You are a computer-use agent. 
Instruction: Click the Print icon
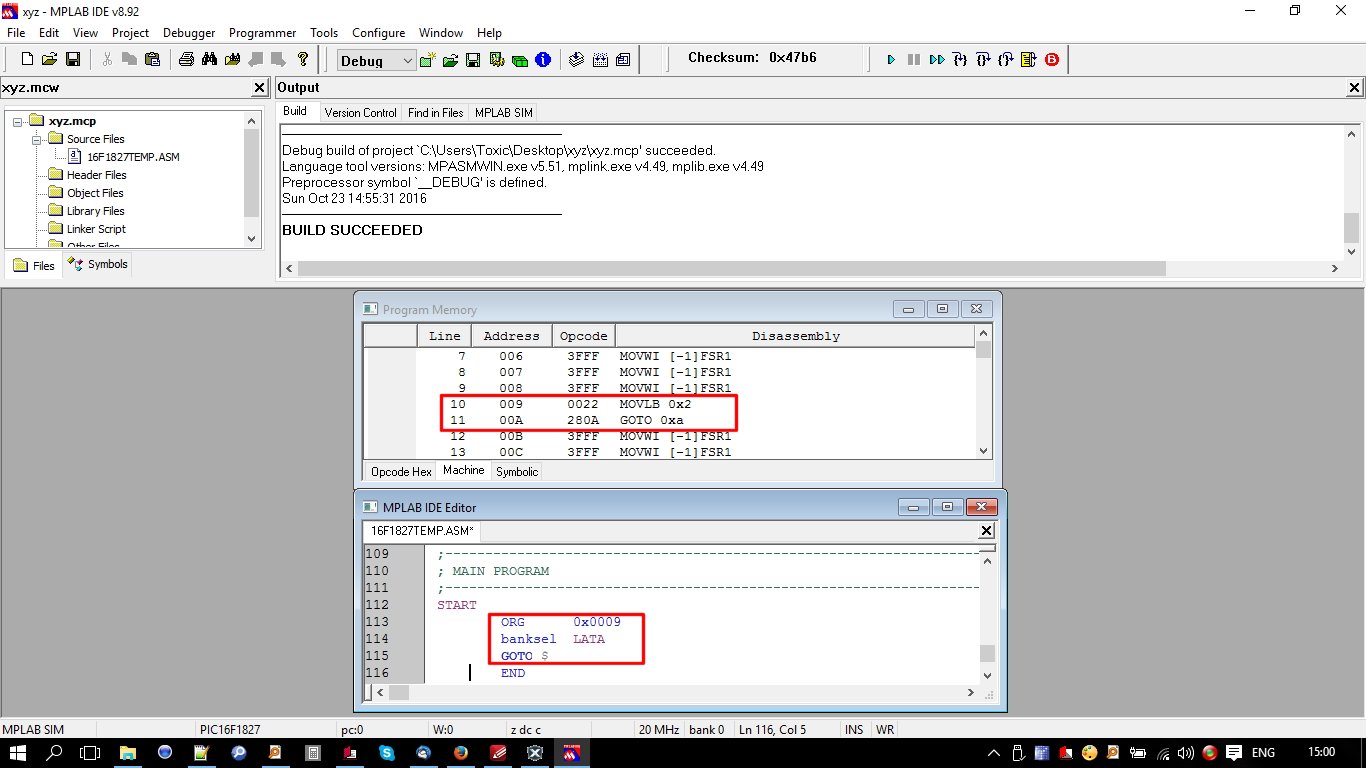[x=186, y=60]
